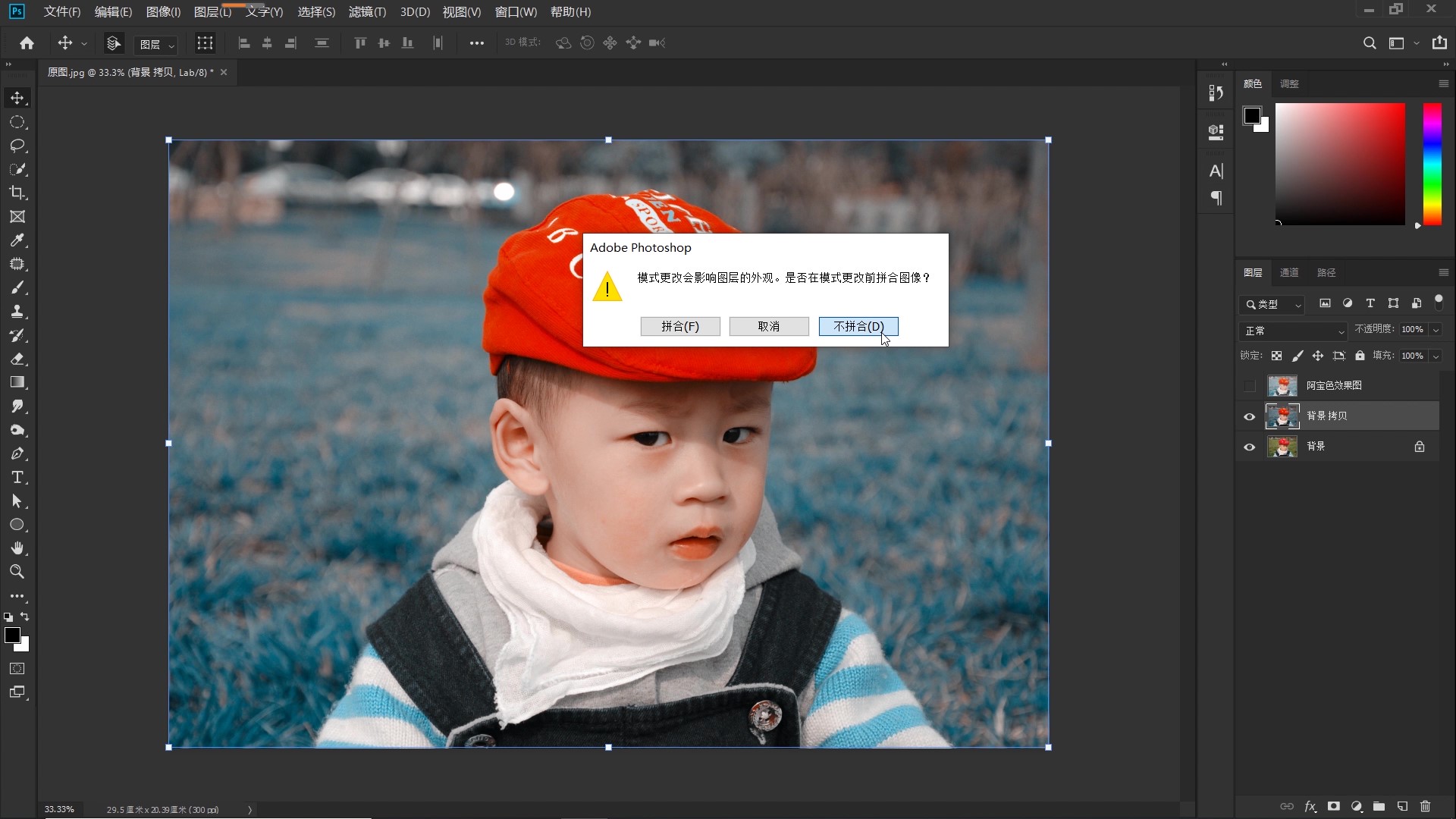Viewport: 1456px width, 819px height.
Task: Switch to the 通道 tab
Action: pos(1289,272)
